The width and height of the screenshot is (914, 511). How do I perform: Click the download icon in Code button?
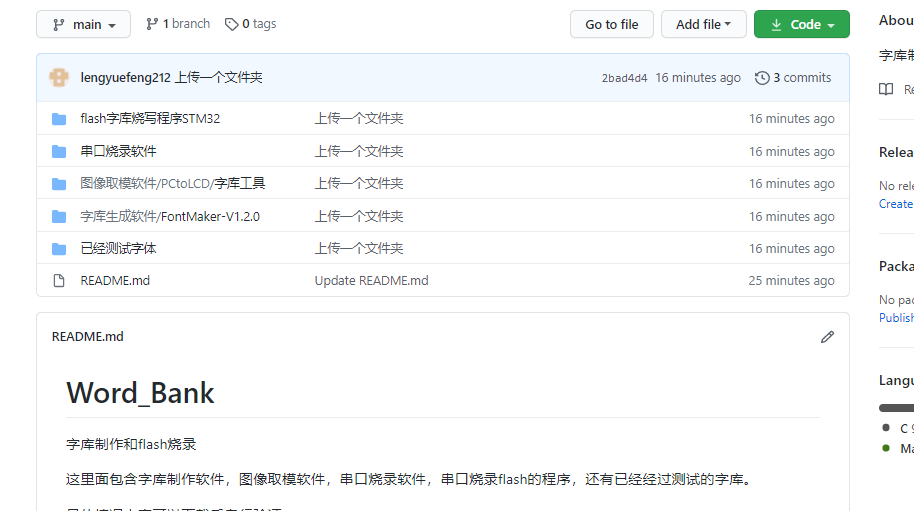(776, 24)
